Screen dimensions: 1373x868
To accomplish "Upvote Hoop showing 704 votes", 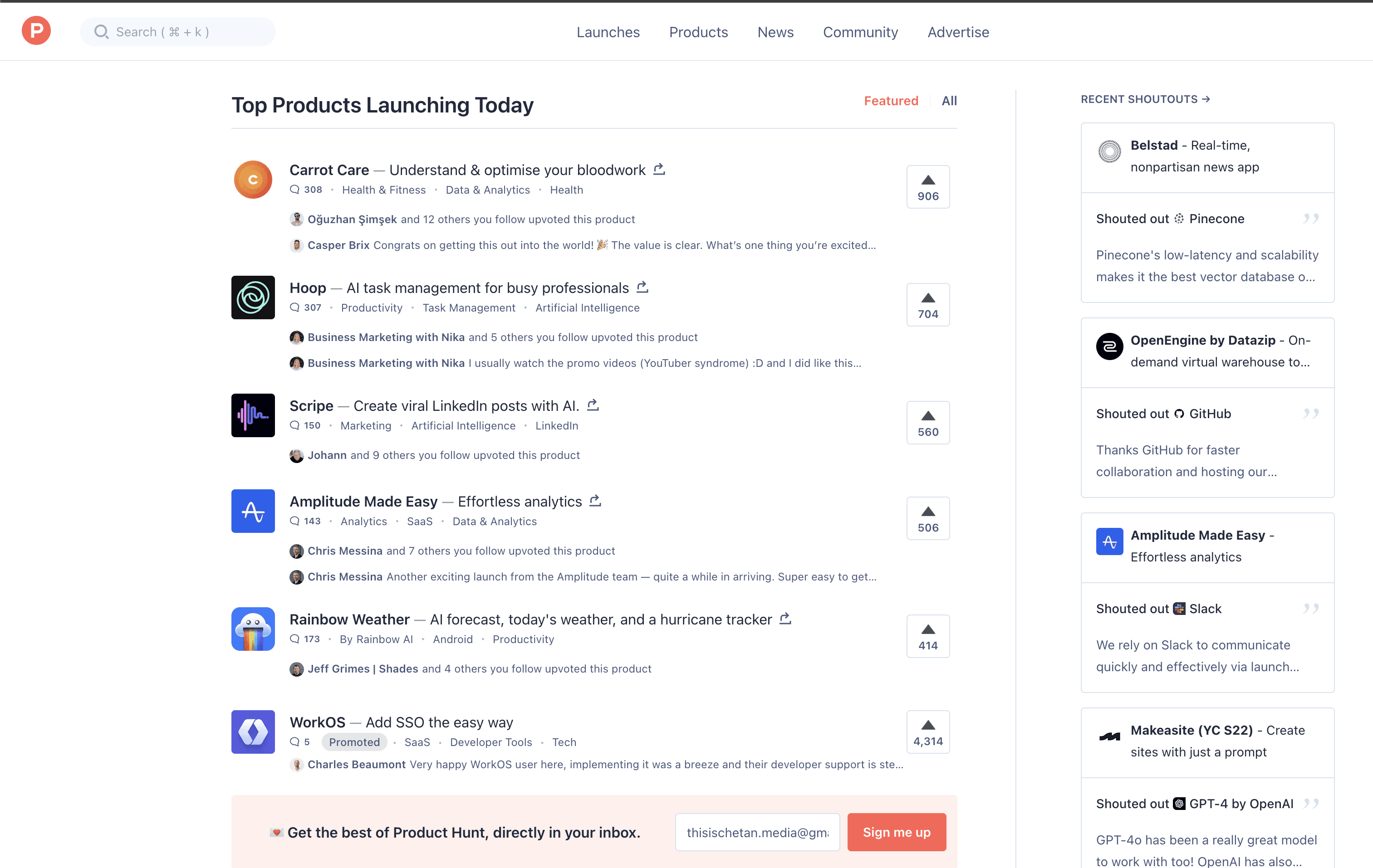I will point(928,305).
